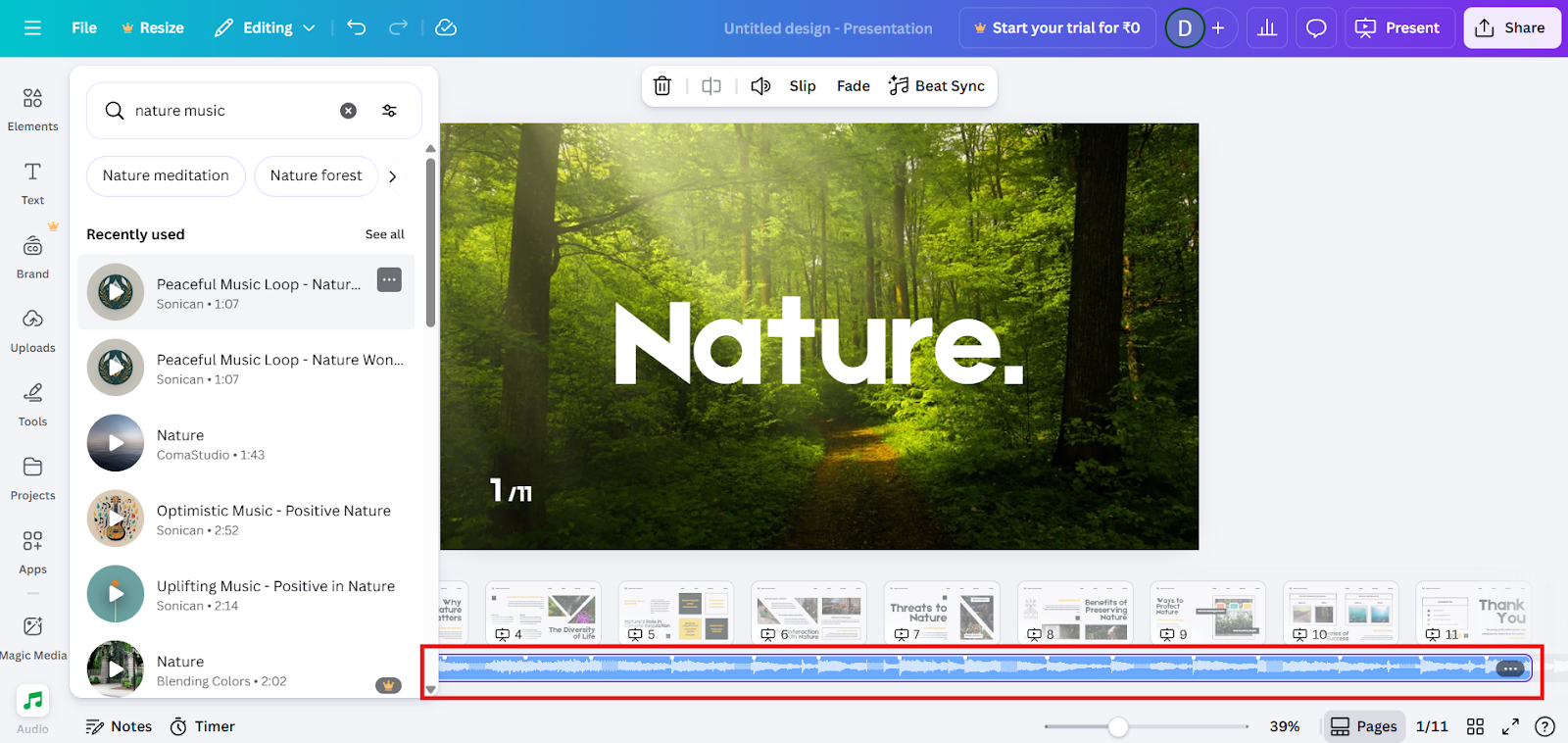1568x743 pixels.
Task: Open the Uploads panel
Action: [x=32, y=330]
